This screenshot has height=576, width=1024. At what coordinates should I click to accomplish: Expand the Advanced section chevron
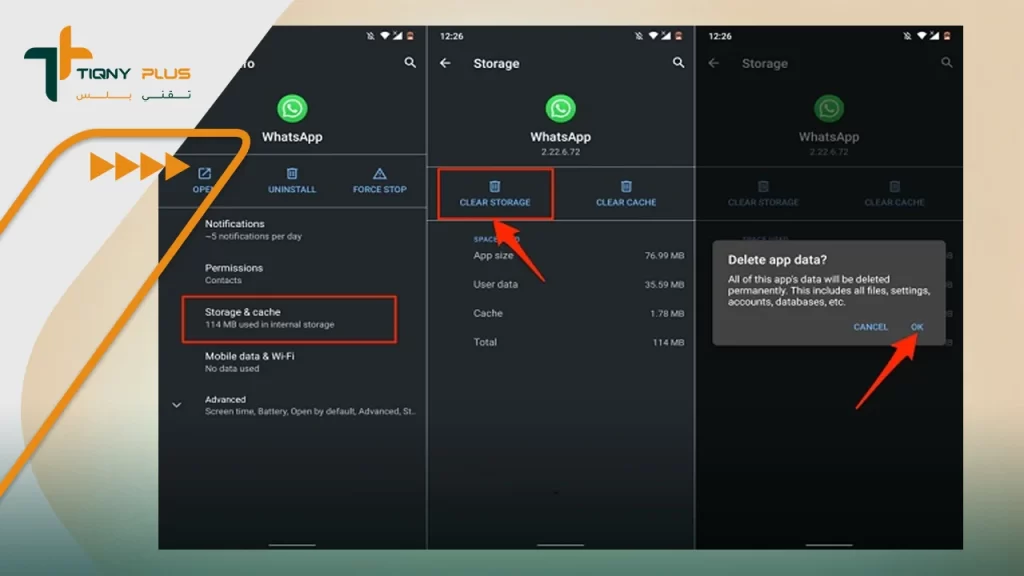pyautogui.click(x=176, y=405)
